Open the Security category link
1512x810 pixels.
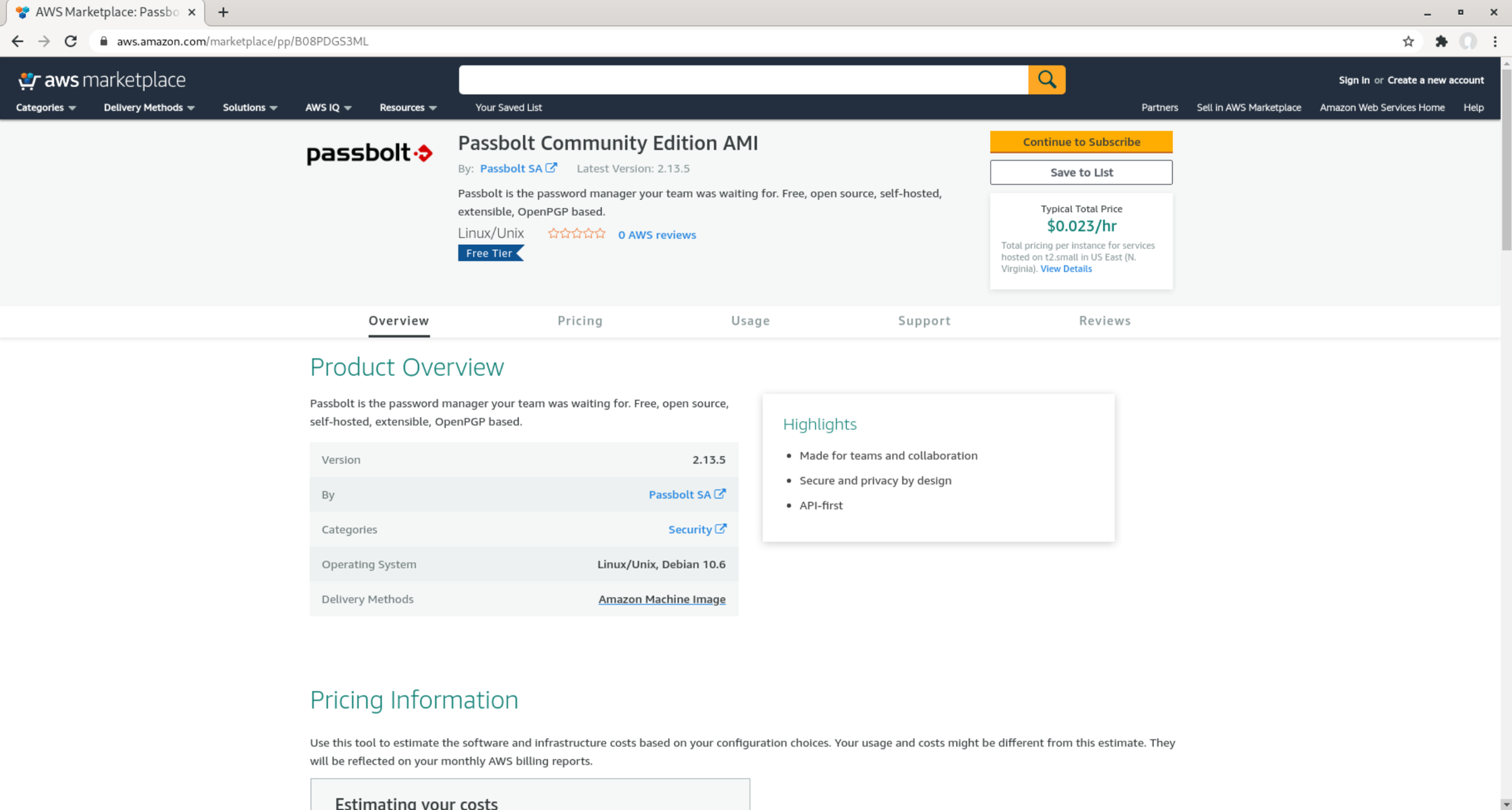click(x=690, y=529)
